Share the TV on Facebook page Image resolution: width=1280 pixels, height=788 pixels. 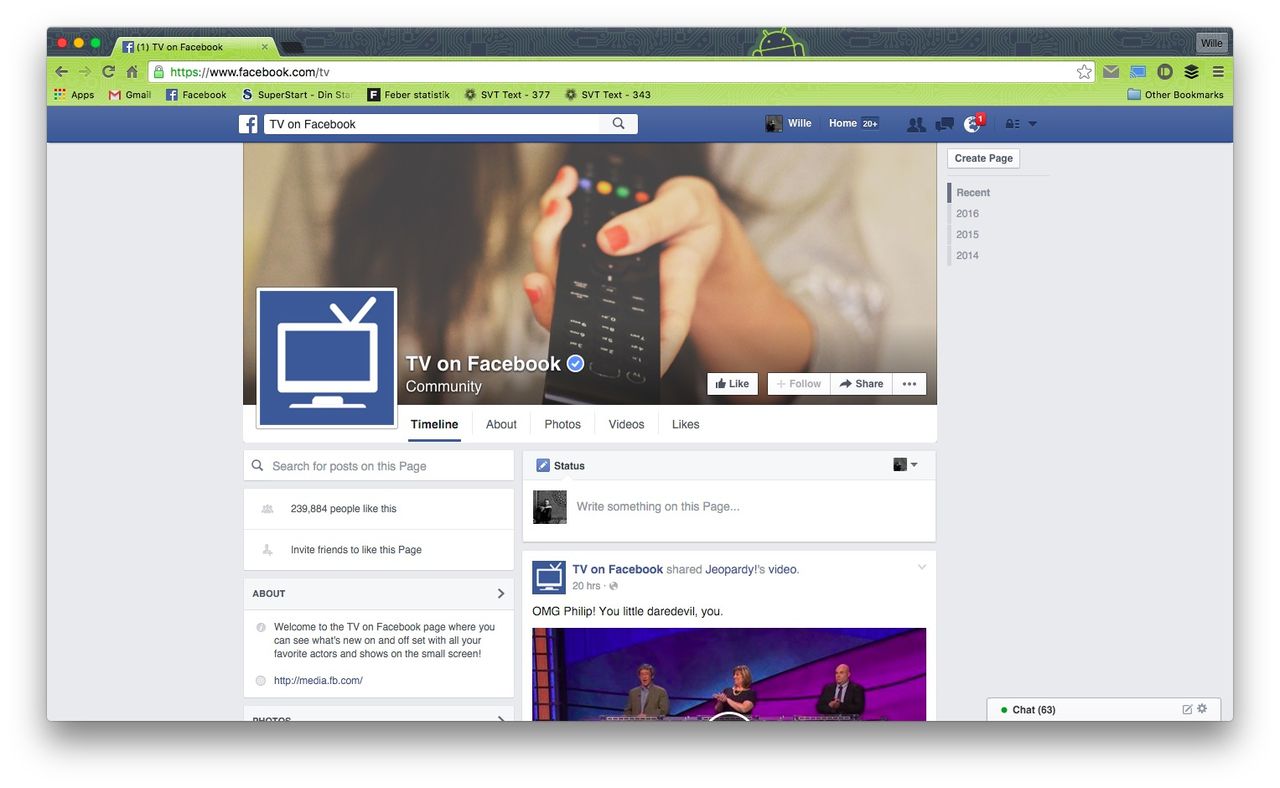[861, 384]
